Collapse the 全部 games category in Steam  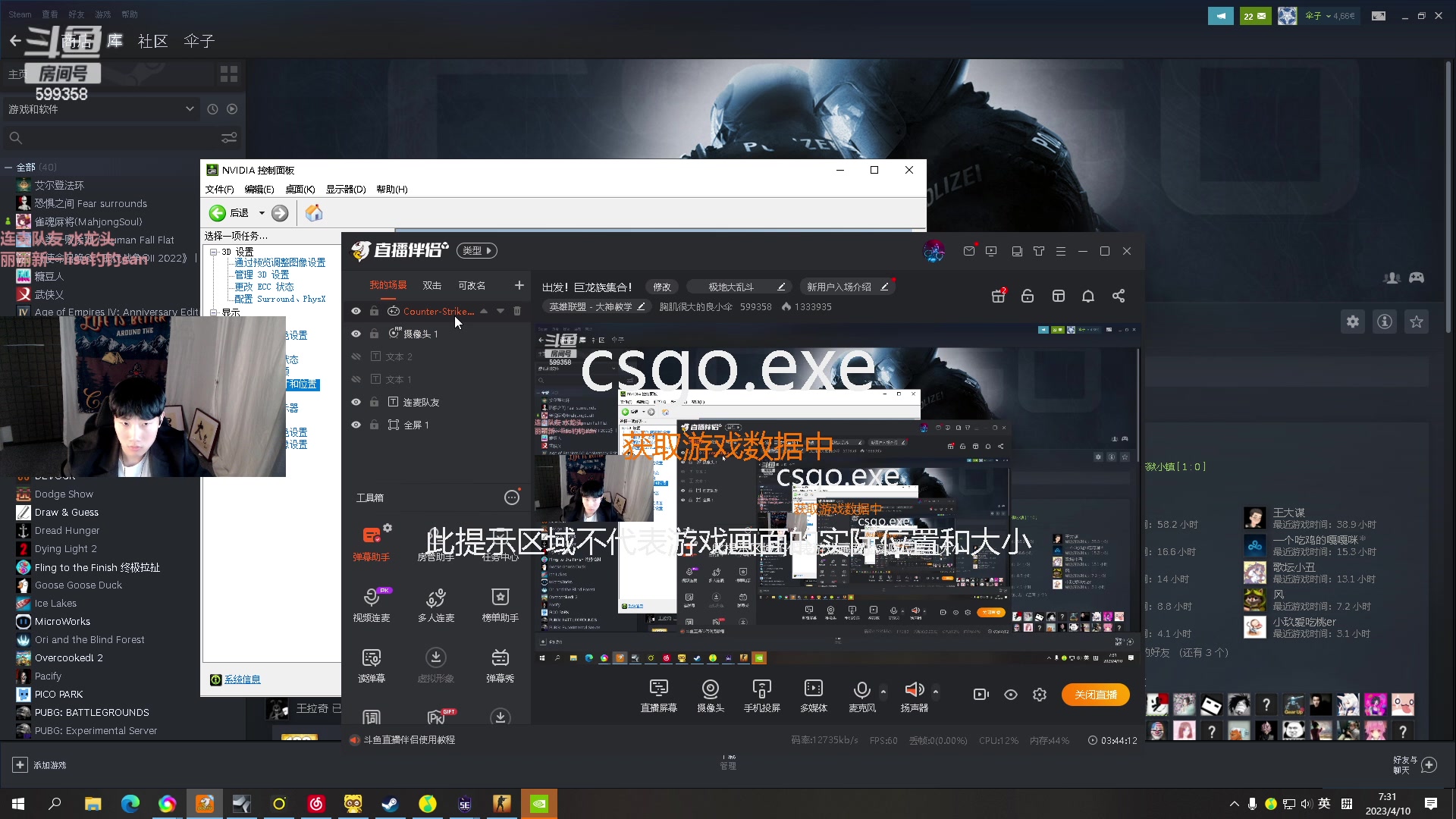[8, 167]
